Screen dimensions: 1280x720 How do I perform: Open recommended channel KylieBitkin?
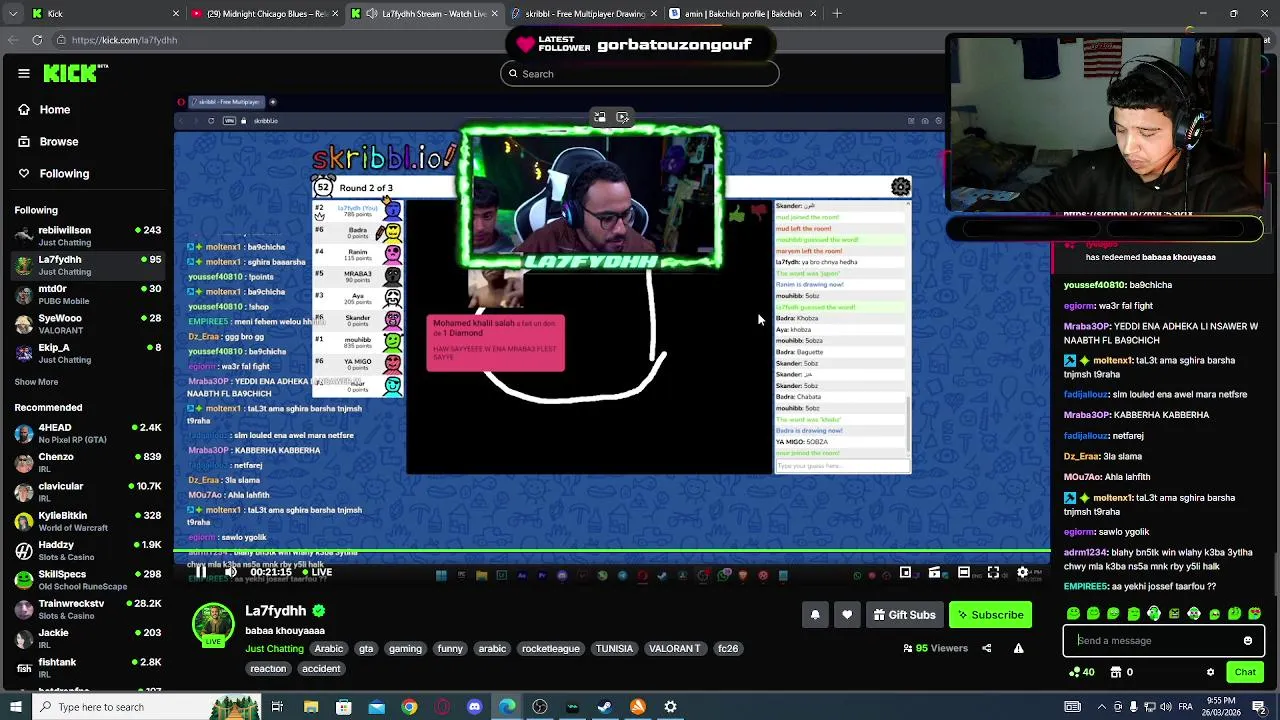87,521
